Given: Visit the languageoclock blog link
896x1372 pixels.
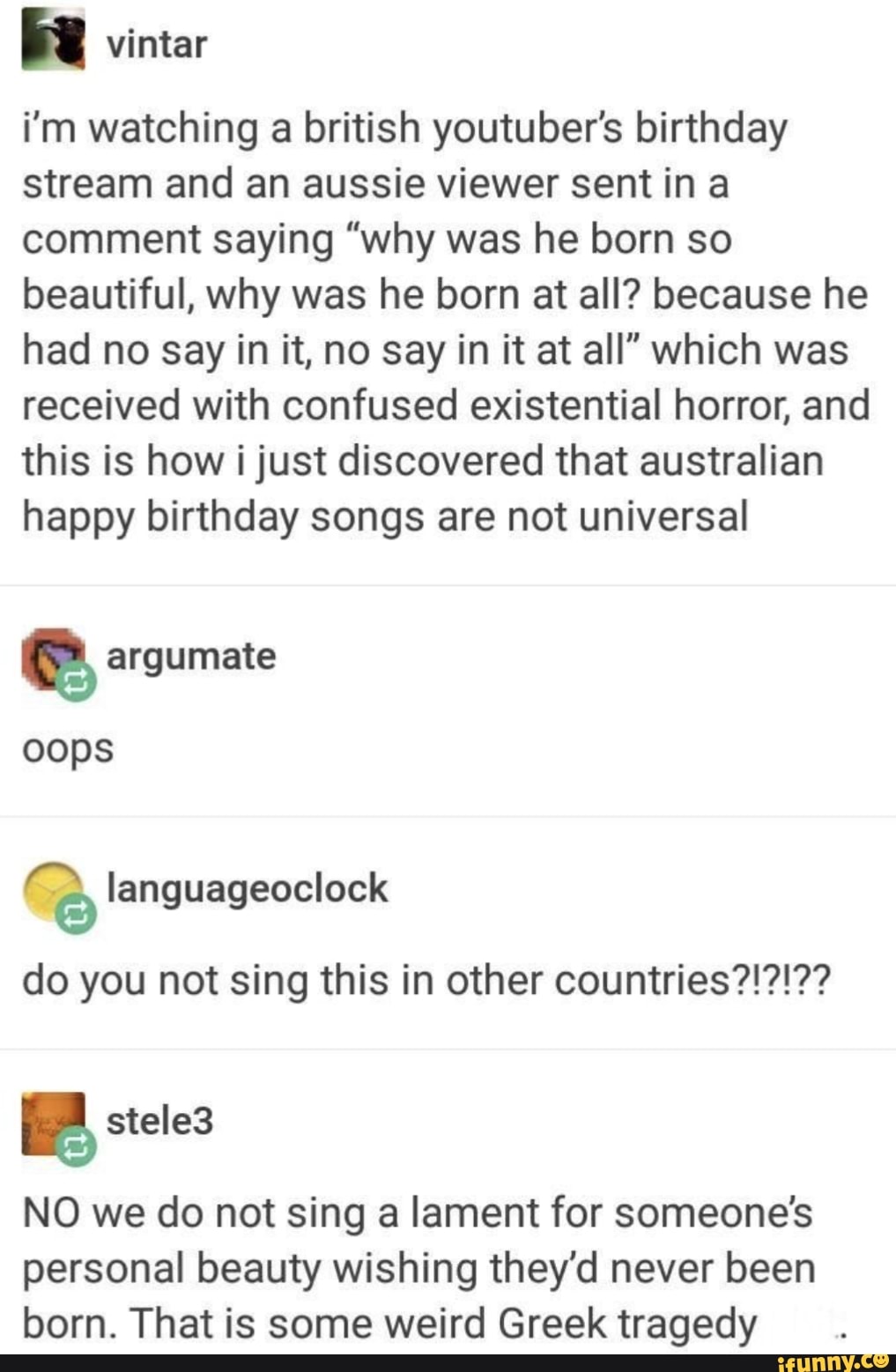Looking at the screenshot, I should pyautogui.click(x=247, y=888).
